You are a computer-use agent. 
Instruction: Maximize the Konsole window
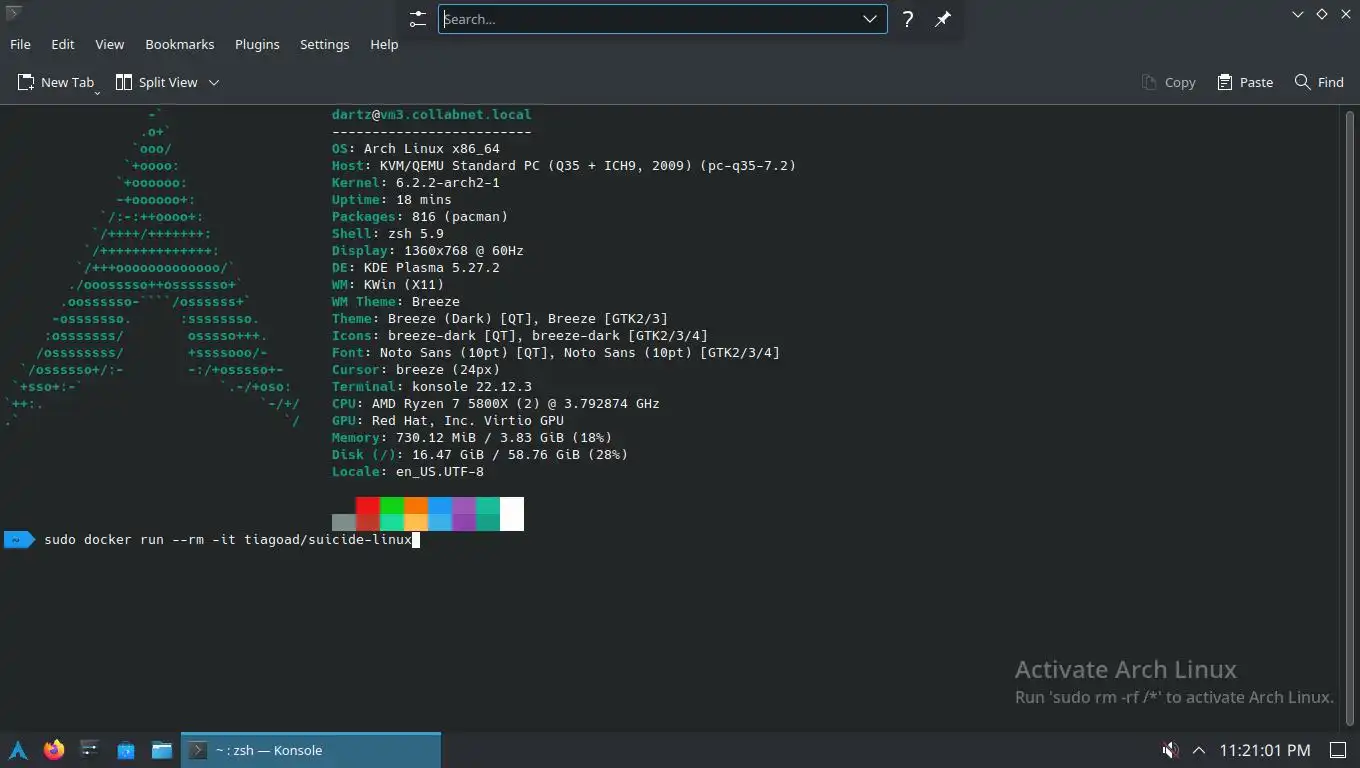click(1321, 14)
